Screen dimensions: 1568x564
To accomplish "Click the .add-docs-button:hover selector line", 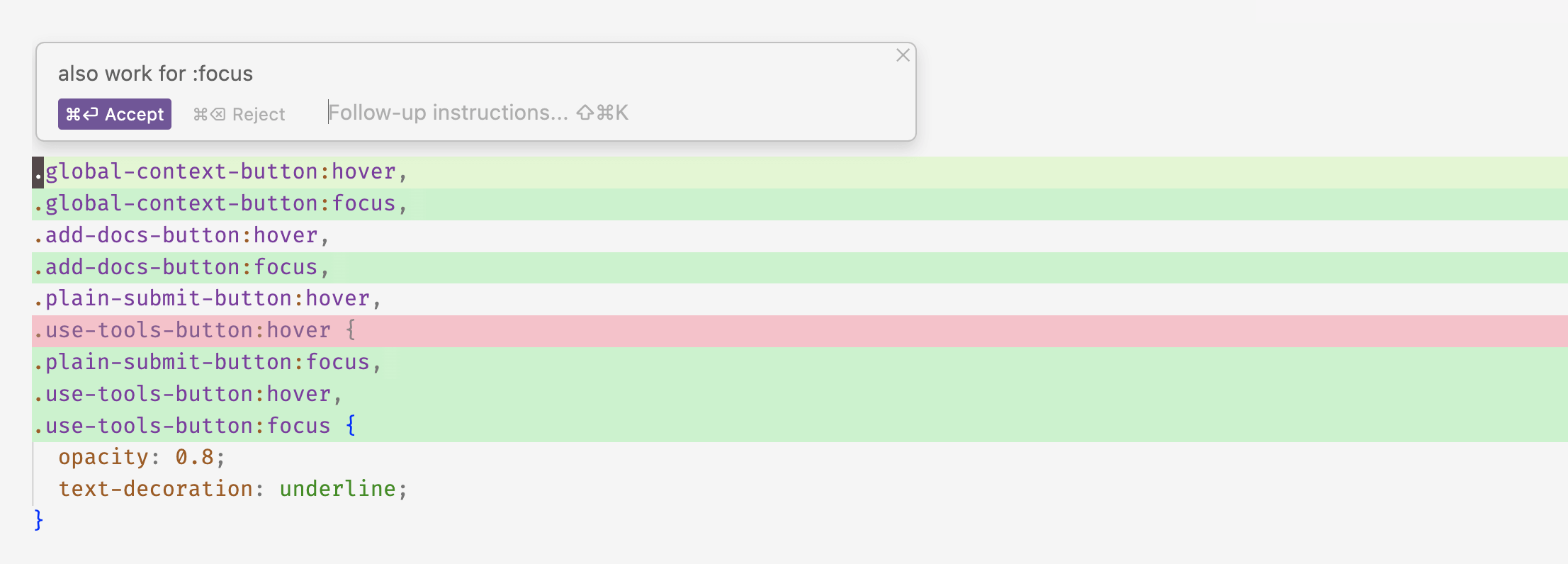I will 181,235.
